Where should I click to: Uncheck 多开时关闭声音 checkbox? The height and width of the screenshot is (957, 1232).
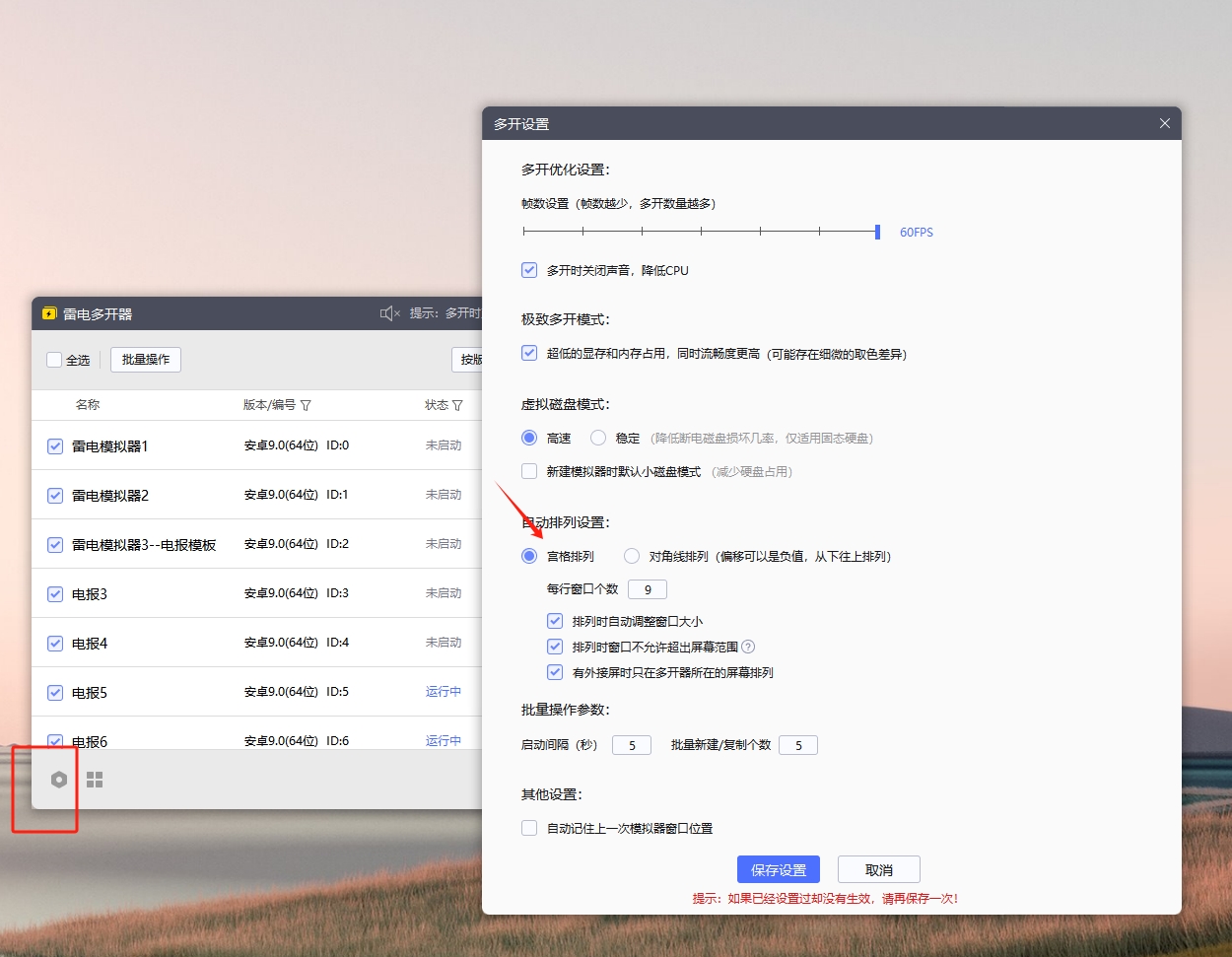pyautogui.click(x=529, y=270)
